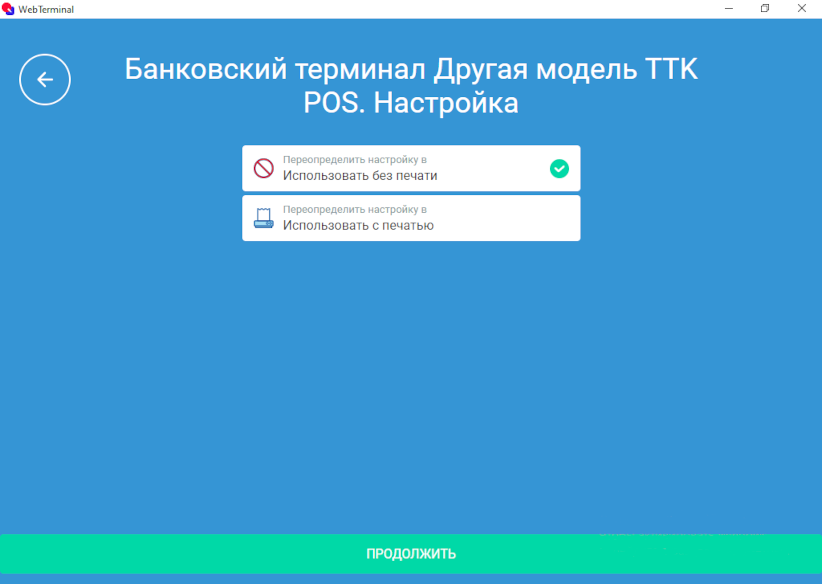This screenshot has height=584, width=822.
Task: Close the WebTerminal window
Action: tap(802, 9)
